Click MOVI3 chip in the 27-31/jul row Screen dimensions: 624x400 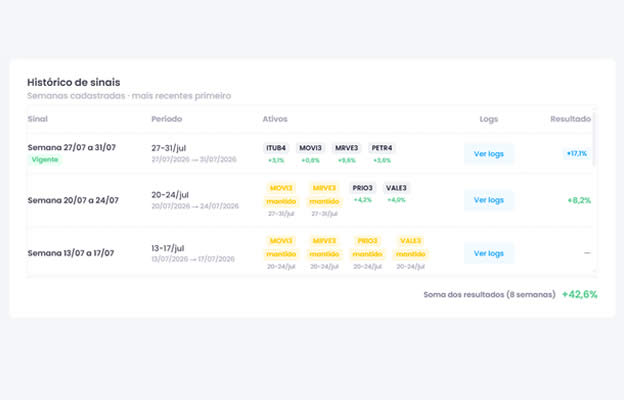(x=310, y=148)
